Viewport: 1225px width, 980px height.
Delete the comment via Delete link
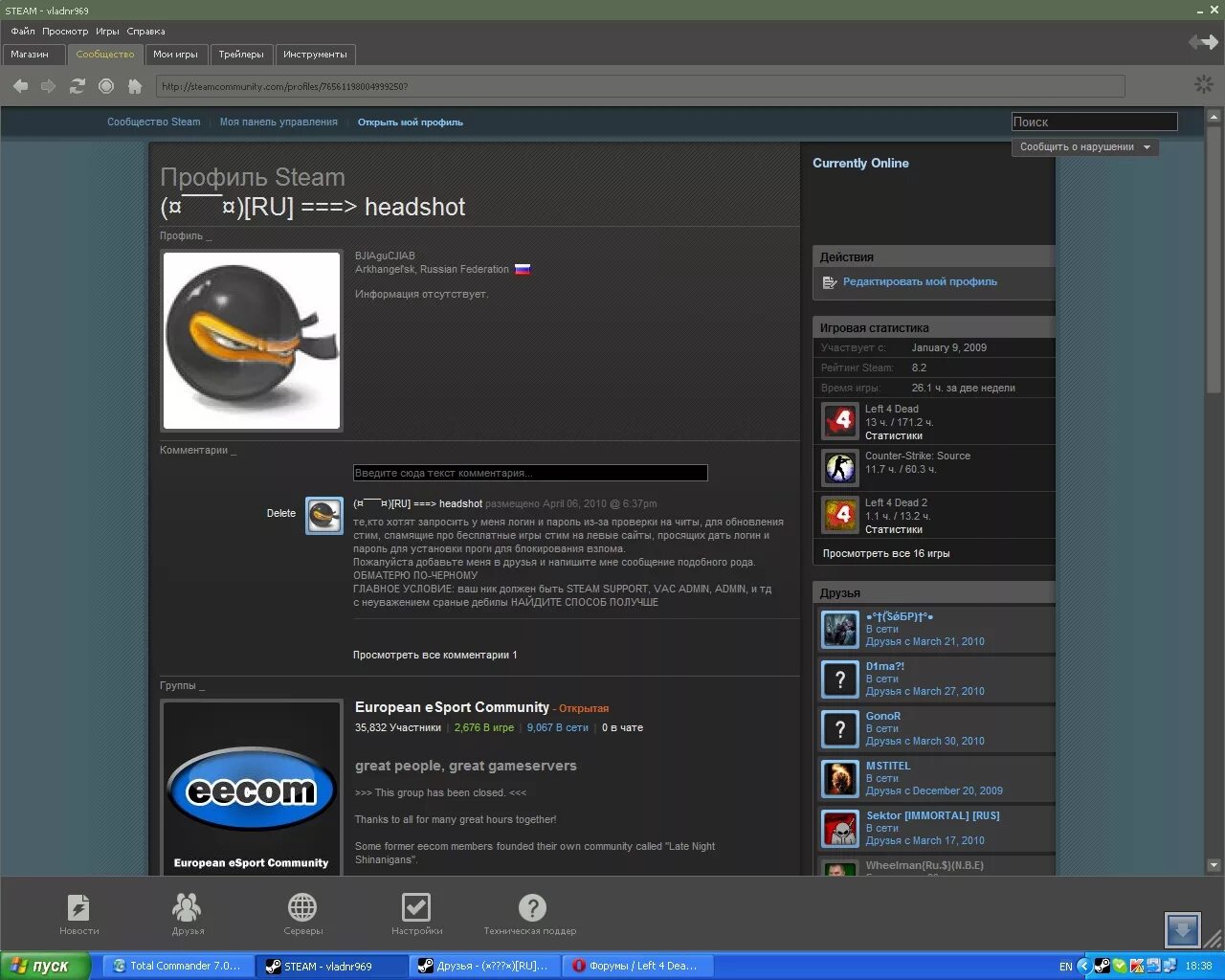point(281,514)
